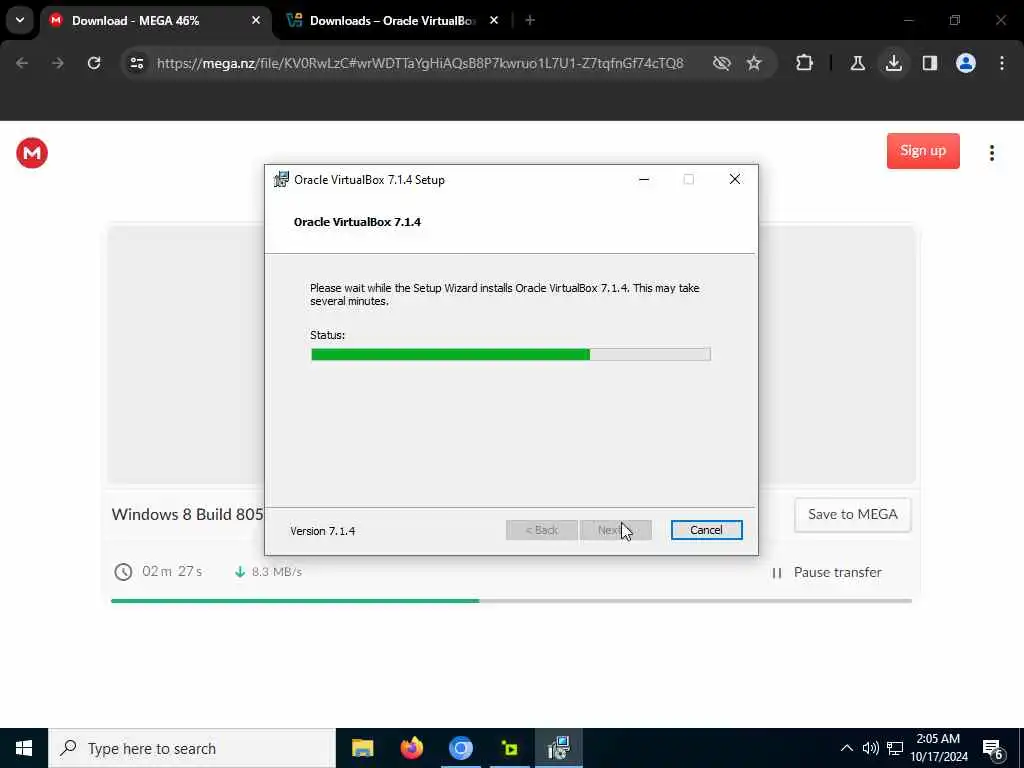Screen dimensions: 1024x768
Task: Click Save to MEGA button
Action: point(852,515)
